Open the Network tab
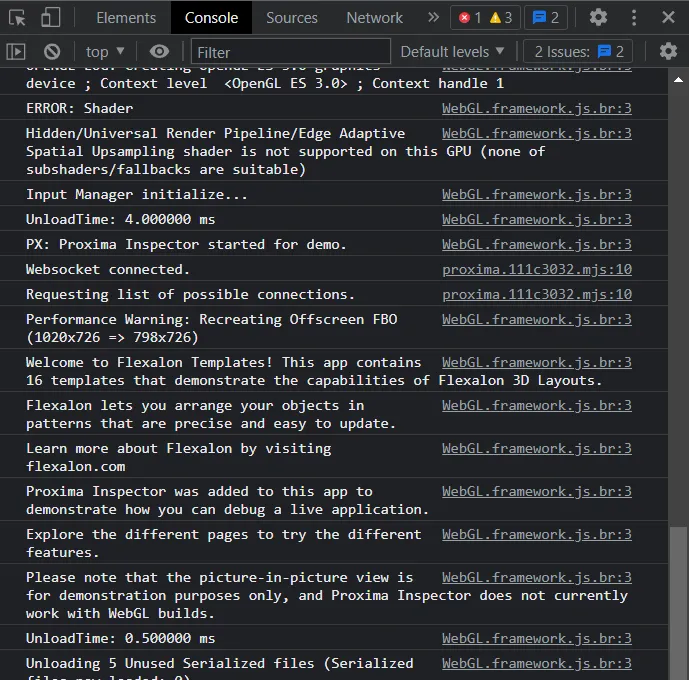This screenshot has height=680, width=689. (374, 18)
